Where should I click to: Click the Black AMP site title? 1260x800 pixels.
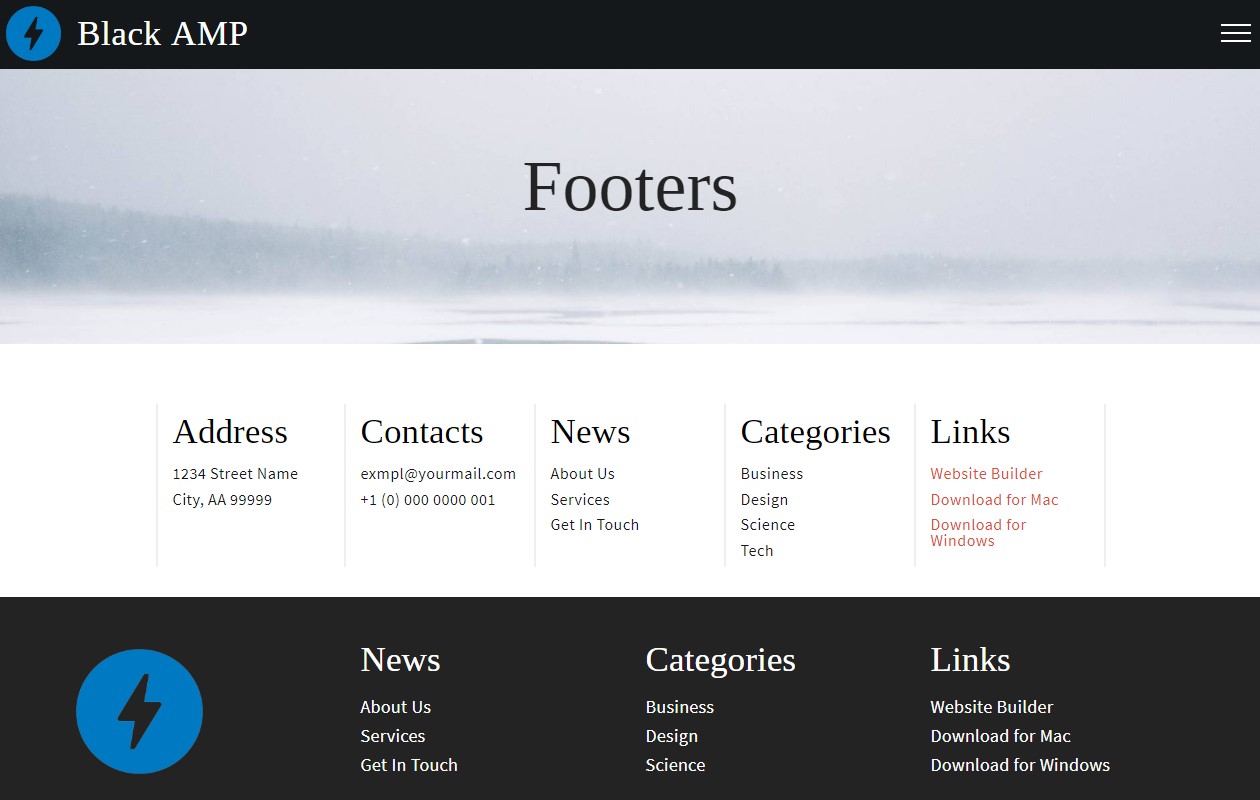point(162,33)
